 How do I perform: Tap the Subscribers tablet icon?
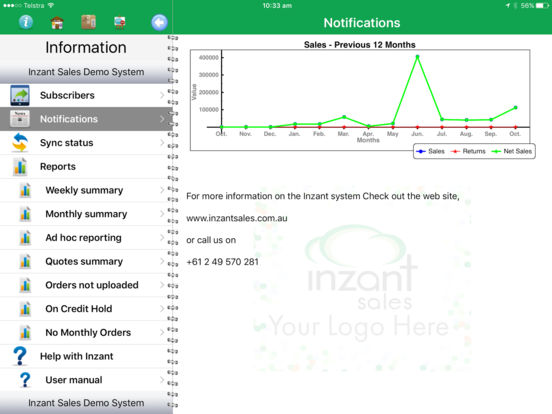tap(20, 95)
